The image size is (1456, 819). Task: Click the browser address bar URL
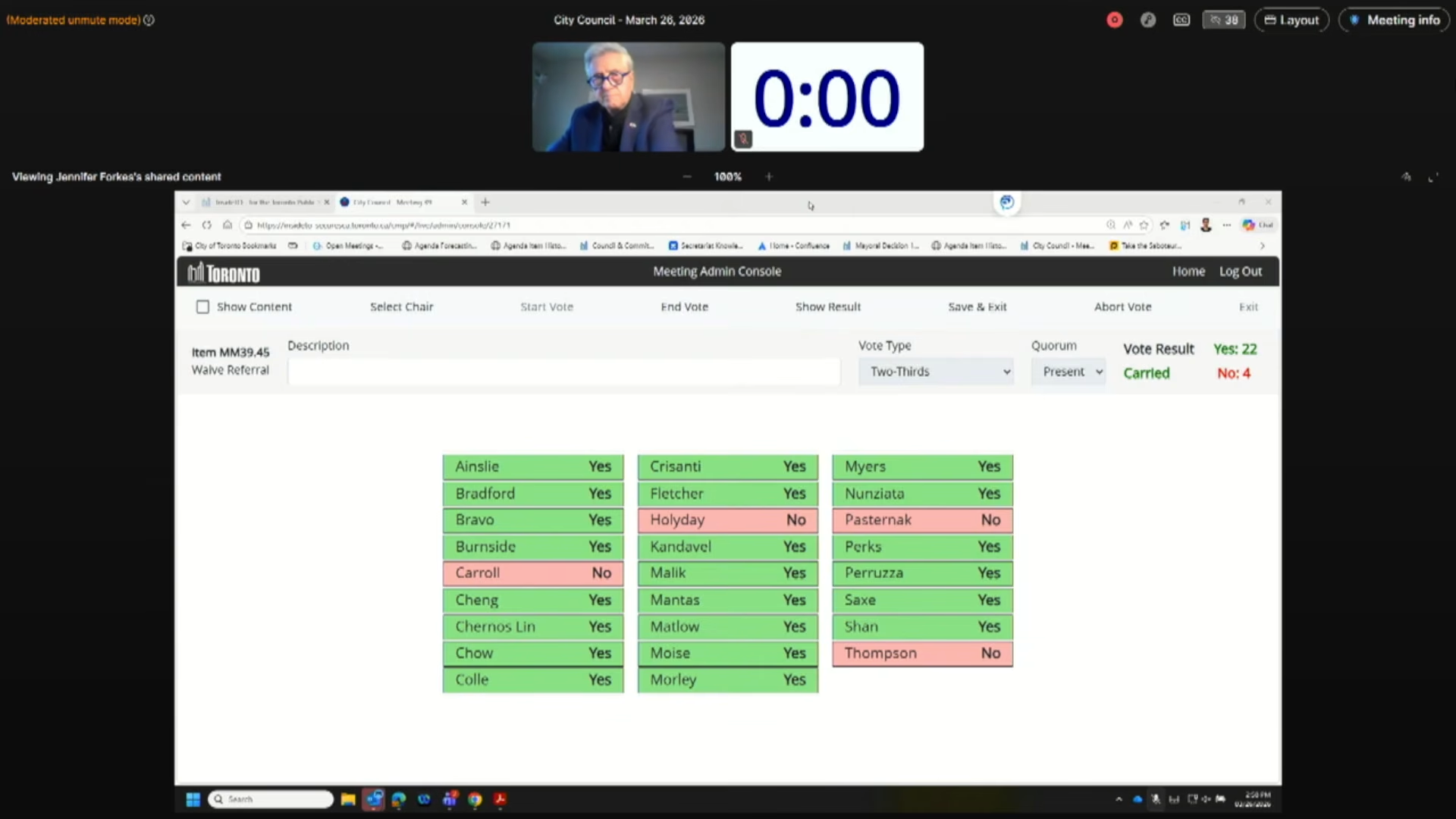(x=383, y=225)
